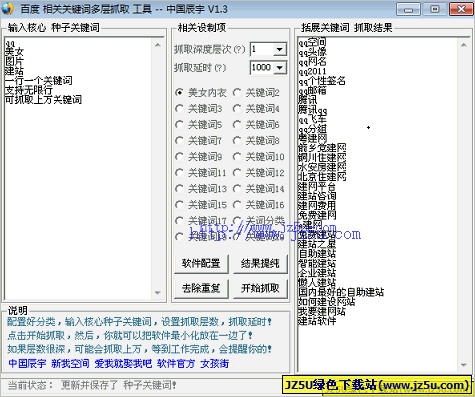Click seed keyword line 美女
Image resolution: width=475 pixels, height=397 pixels.
(x=14, y=52)
